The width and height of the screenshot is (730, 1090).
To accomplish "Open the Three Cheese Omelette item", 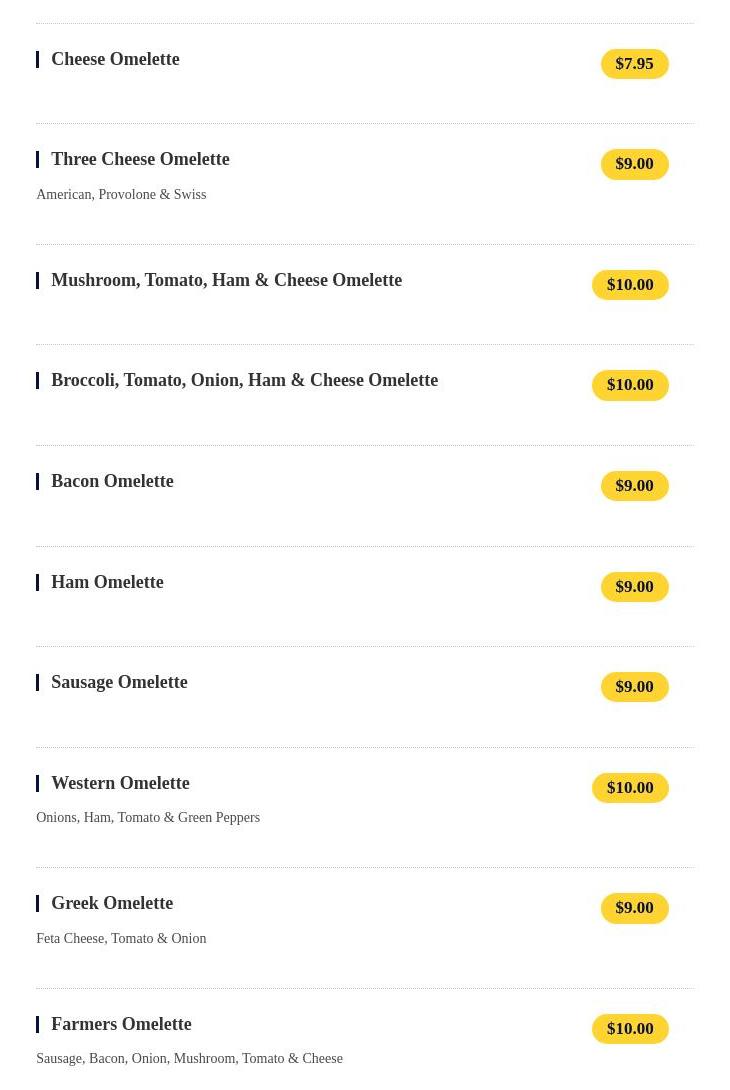I will pyautogui.click(x=140, y=159).
